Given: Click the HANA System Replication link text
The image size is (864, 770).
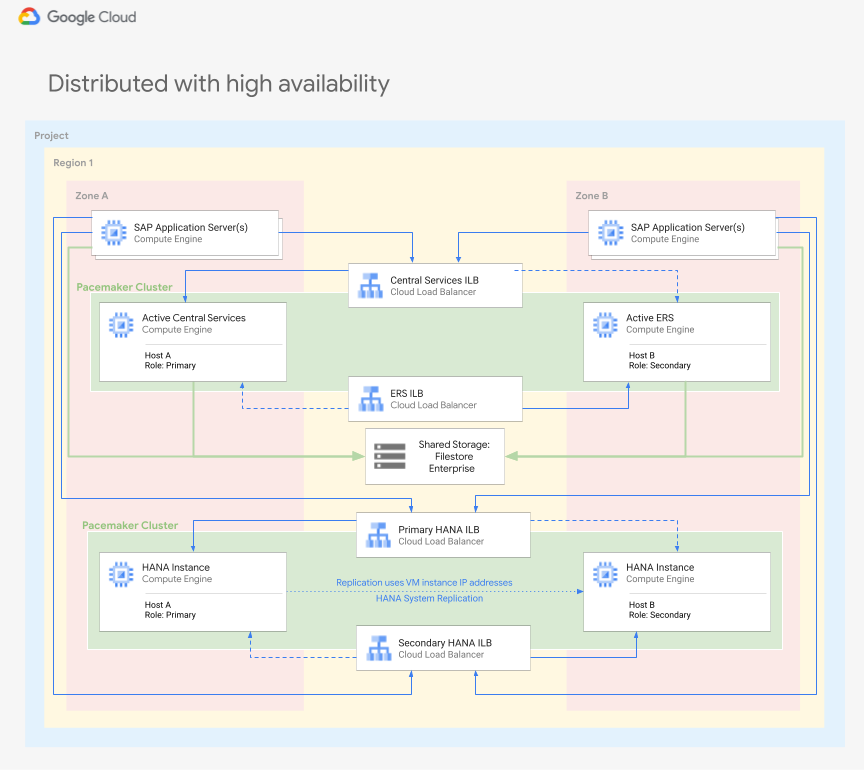Looking at the screenshot, I should point(429,598).
